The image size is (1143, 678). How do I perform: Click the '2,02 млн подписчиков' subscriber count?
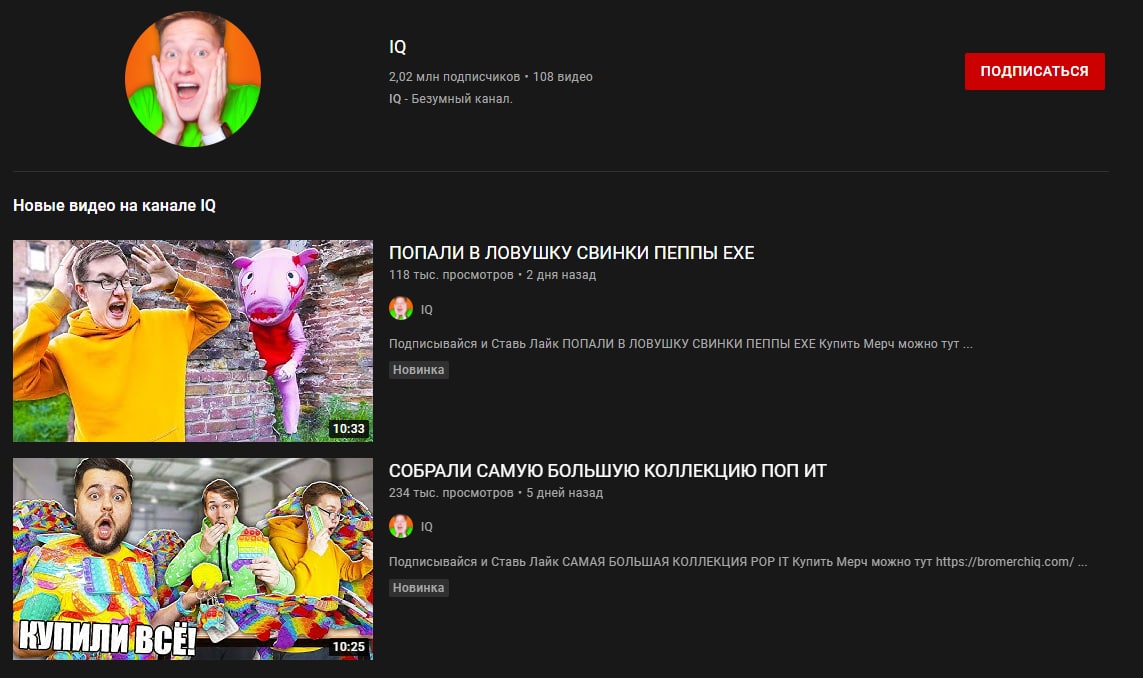click(454, 77)
